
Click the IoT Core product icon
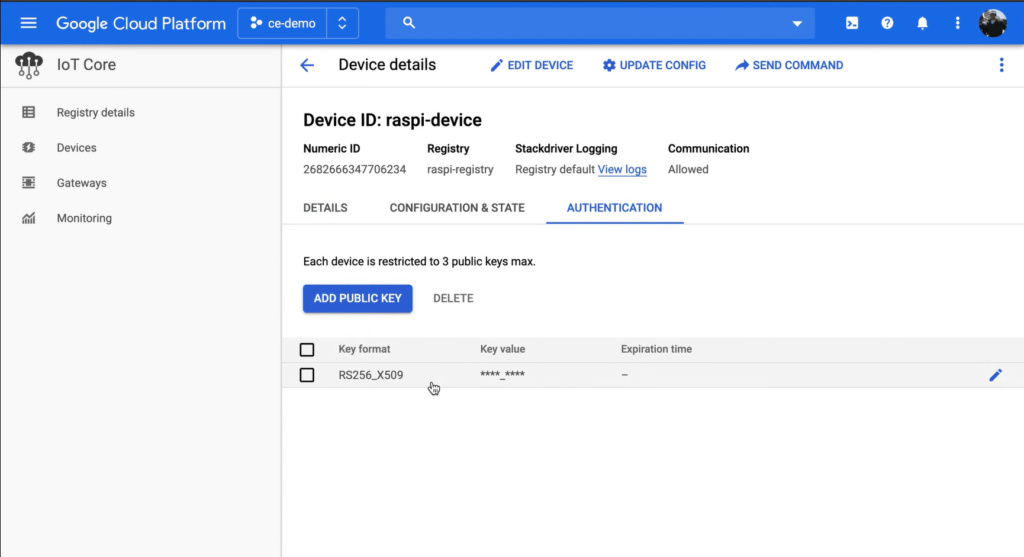(x=29, y=65)
